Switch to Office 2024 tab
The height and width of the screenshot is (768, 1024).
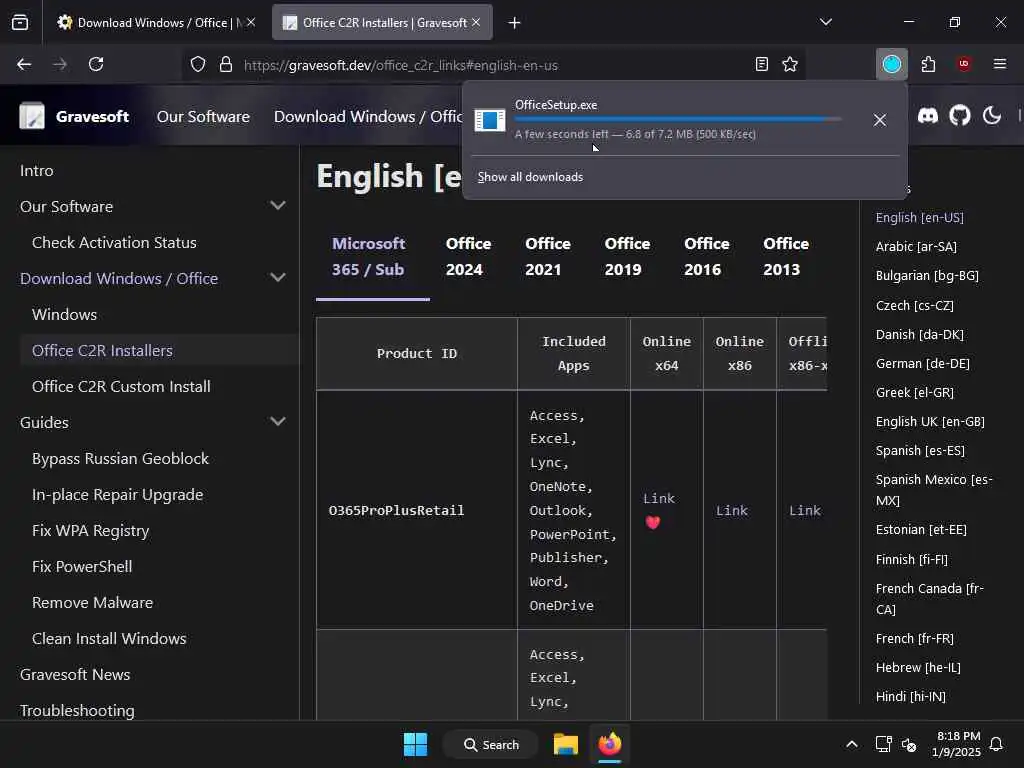[468, 257]
